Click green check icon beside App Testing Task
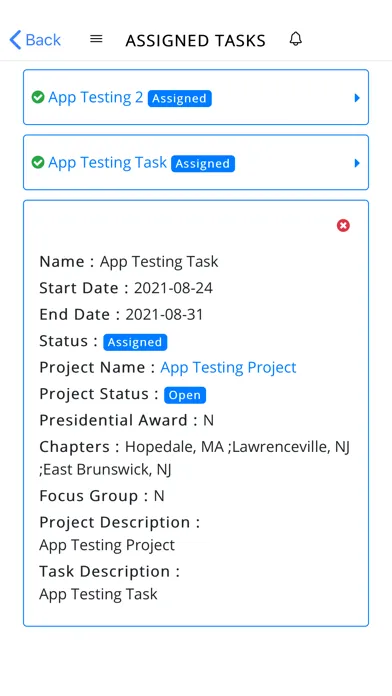392x696 pixels. pyautogui.click(x=38, y=162)
